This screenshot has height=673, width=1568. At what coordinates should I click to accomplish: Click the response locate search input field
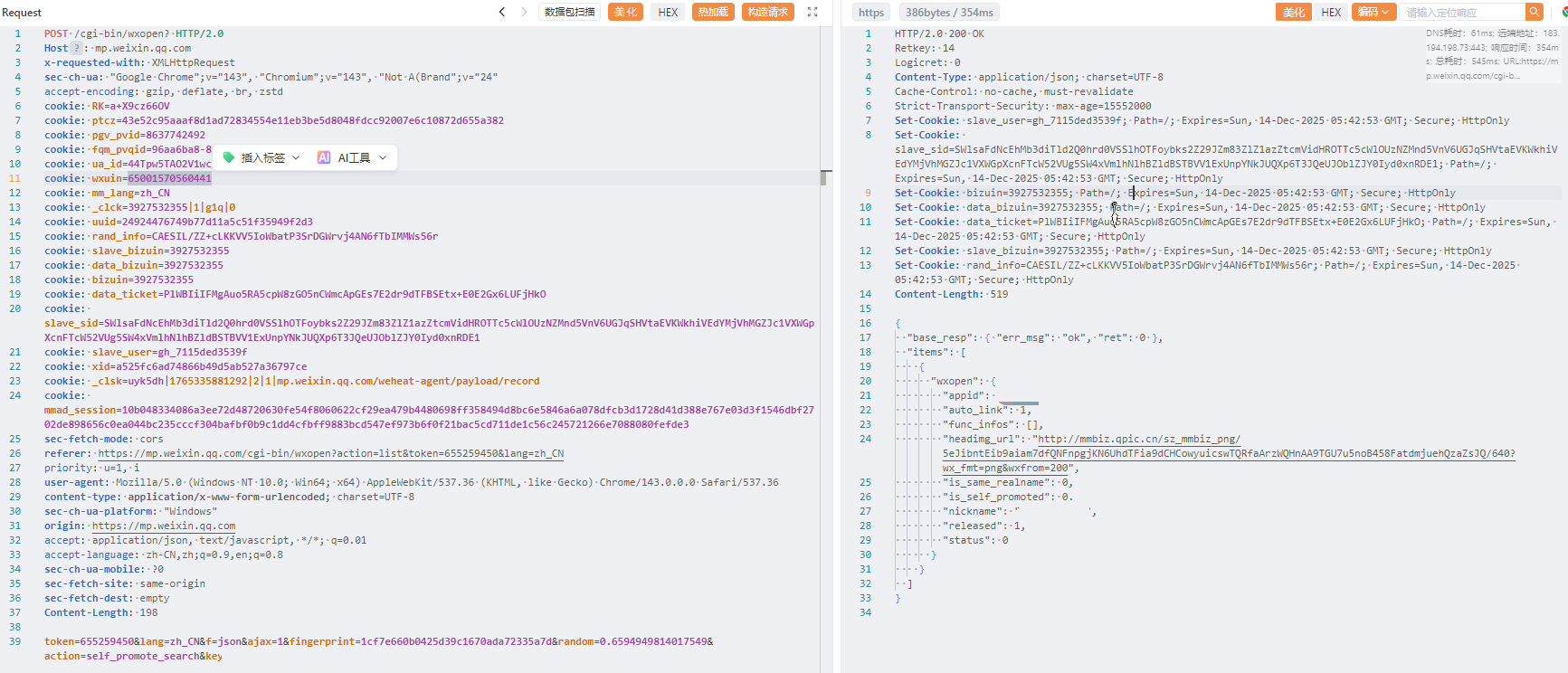pos(1461,12)
